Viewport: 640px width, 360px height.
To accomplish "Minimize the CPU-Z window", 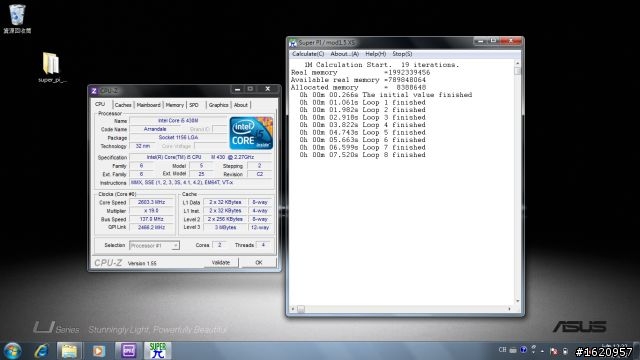I will click(x=237, y=89).
